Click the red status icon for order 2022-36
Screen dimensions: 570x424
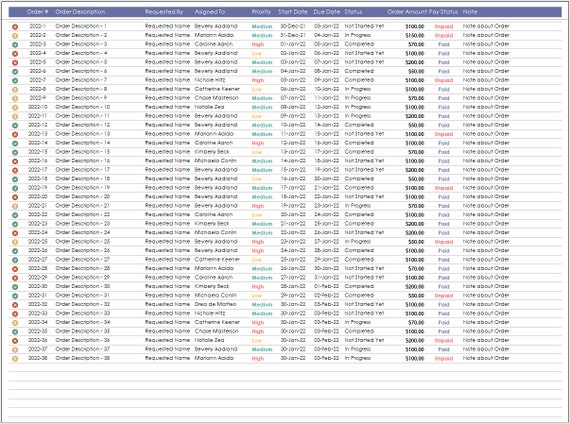pyautogui.click(x=15, y=341)
